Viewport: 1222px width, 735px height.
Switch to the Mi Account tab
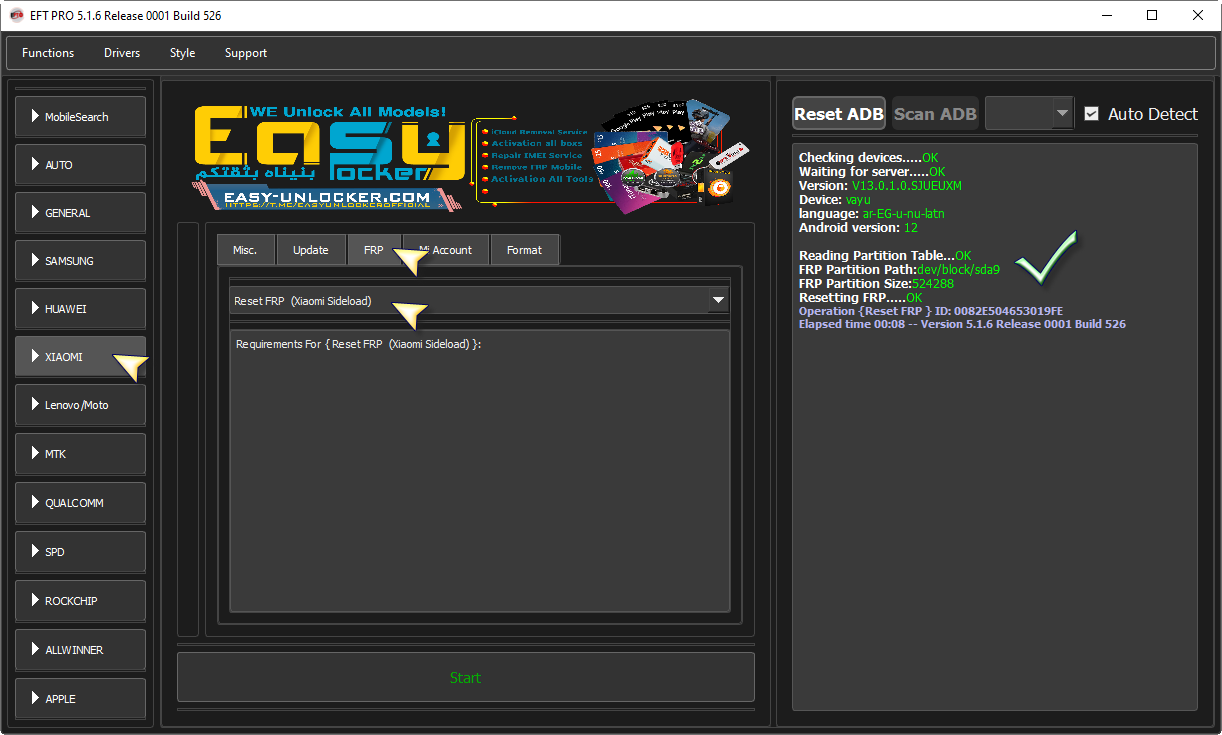445,250
